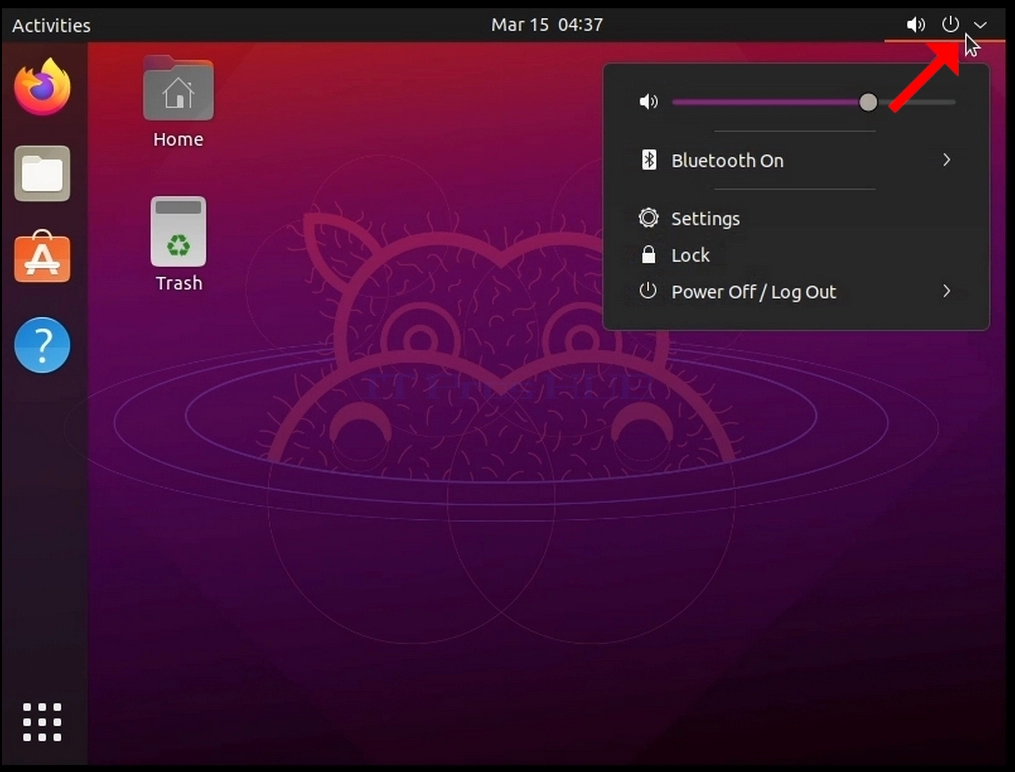Click the "Home" label on desktop

(178, 139)
